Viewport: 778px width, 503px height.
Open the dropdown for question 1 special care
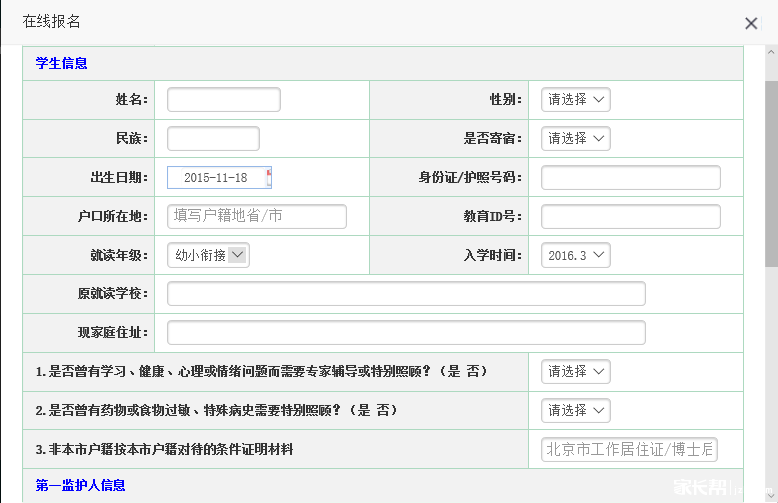575,372
